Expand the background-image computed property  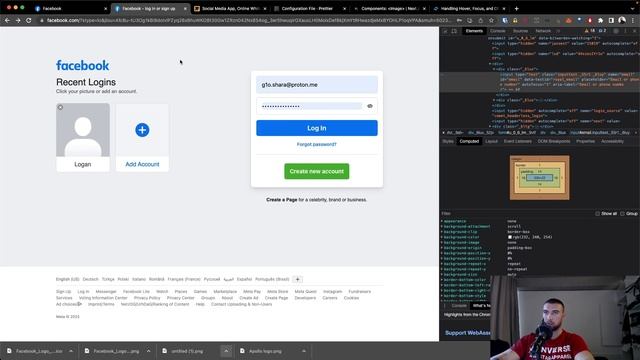[x=442, y=242]
